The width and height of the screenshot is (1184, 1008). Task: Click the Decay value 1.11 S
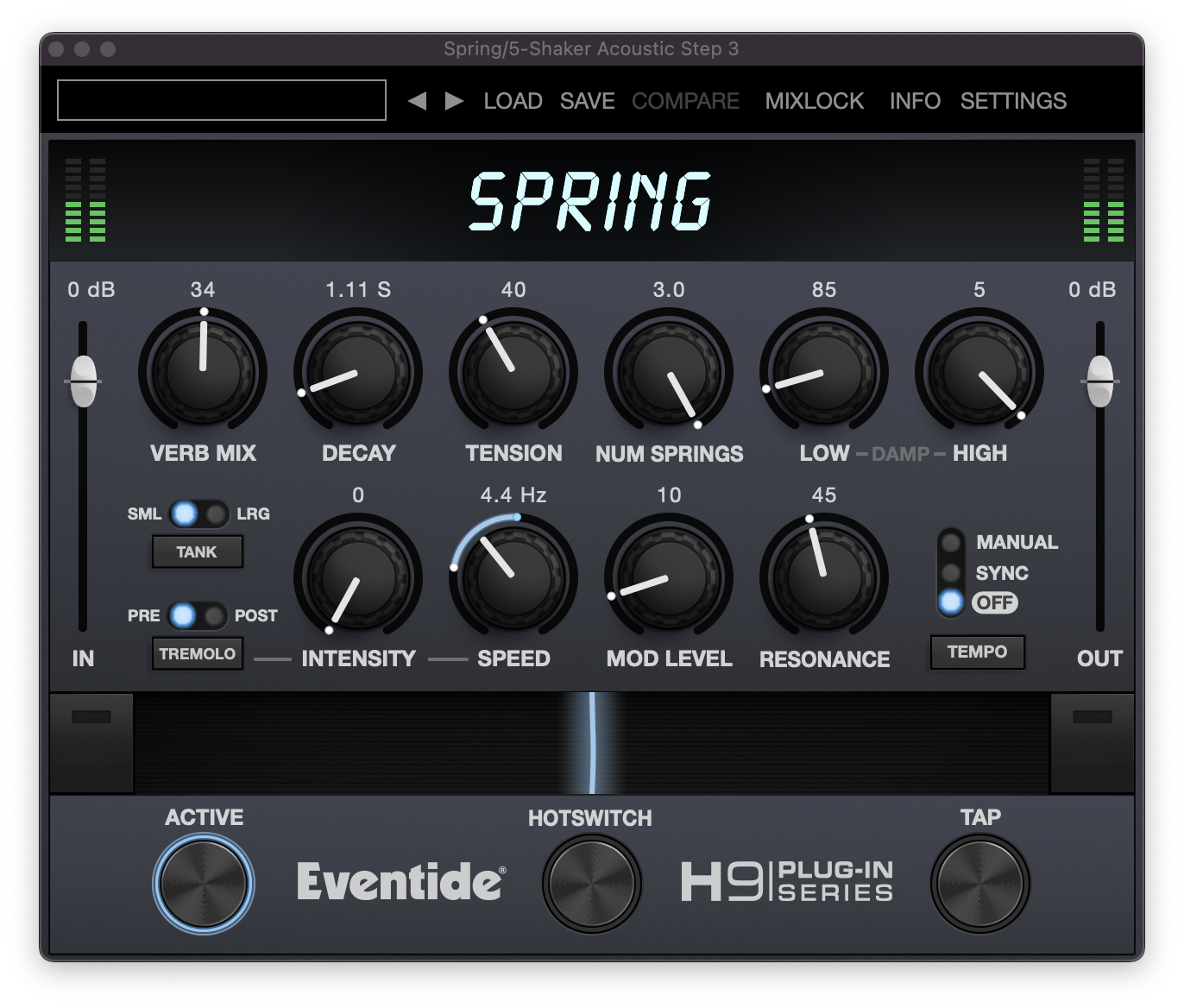coord(358,290)
